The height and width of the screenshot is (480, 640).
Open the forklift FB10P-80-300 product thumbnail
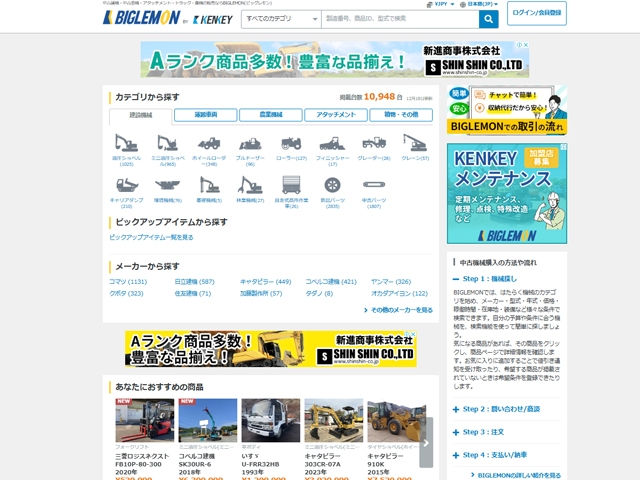click(x=144, y=420)
